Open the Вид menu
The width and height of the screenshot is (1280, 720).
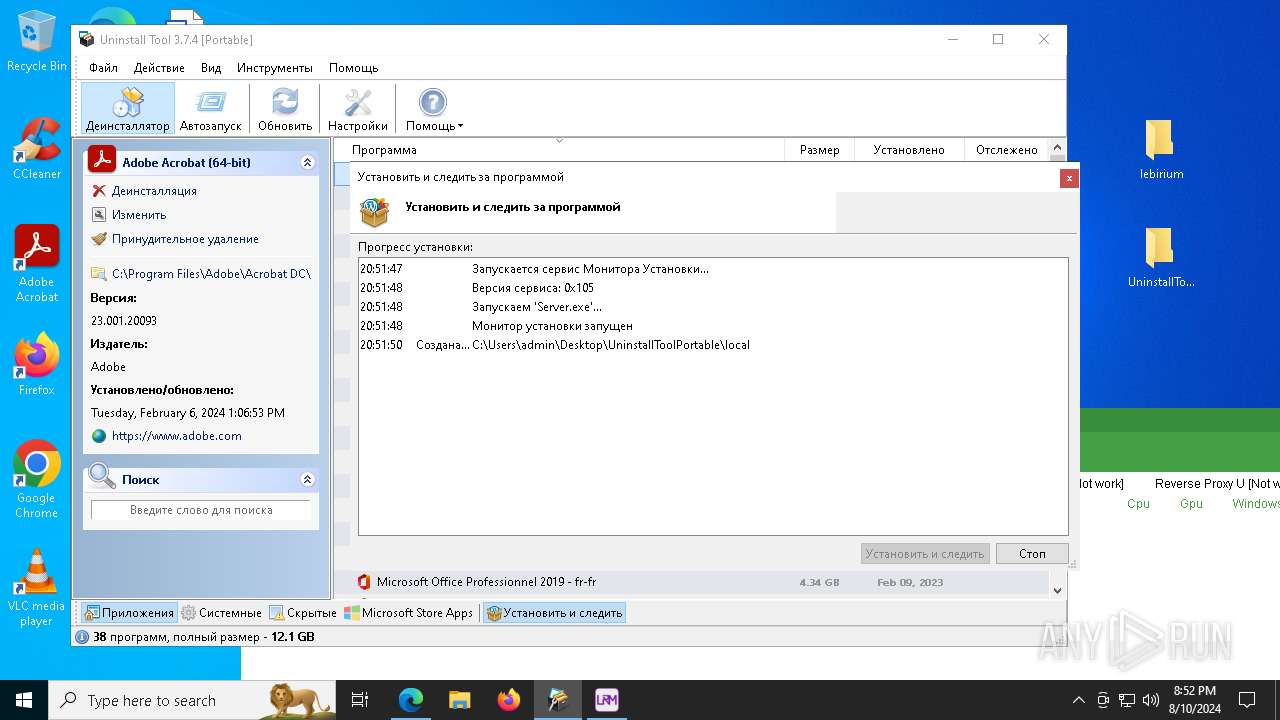pos(211,68)
